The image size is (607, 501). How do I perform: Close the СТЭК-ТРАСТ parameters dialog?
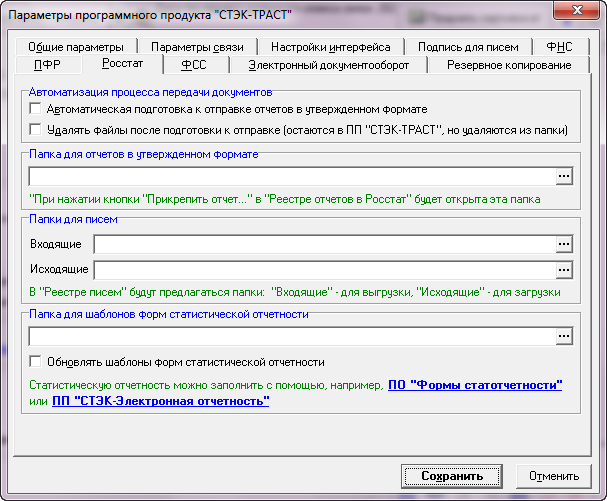coord(576,10)
